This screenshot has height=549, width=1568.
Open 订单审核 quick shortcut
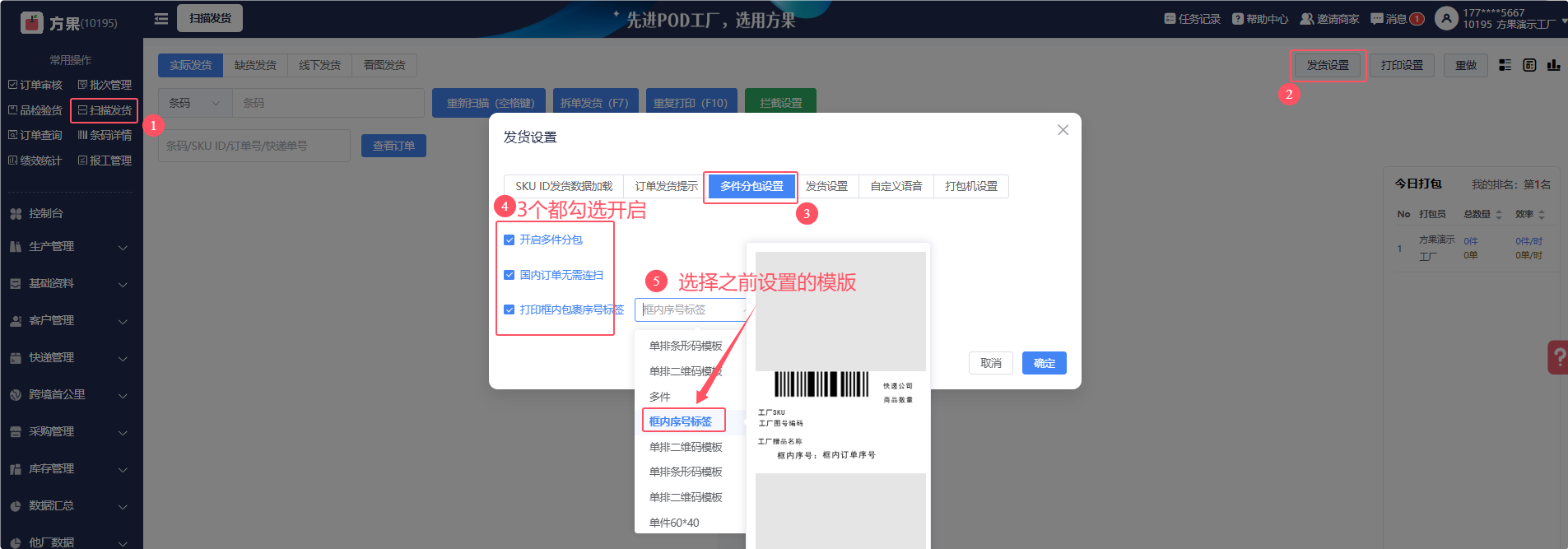(x=35, y=85)
